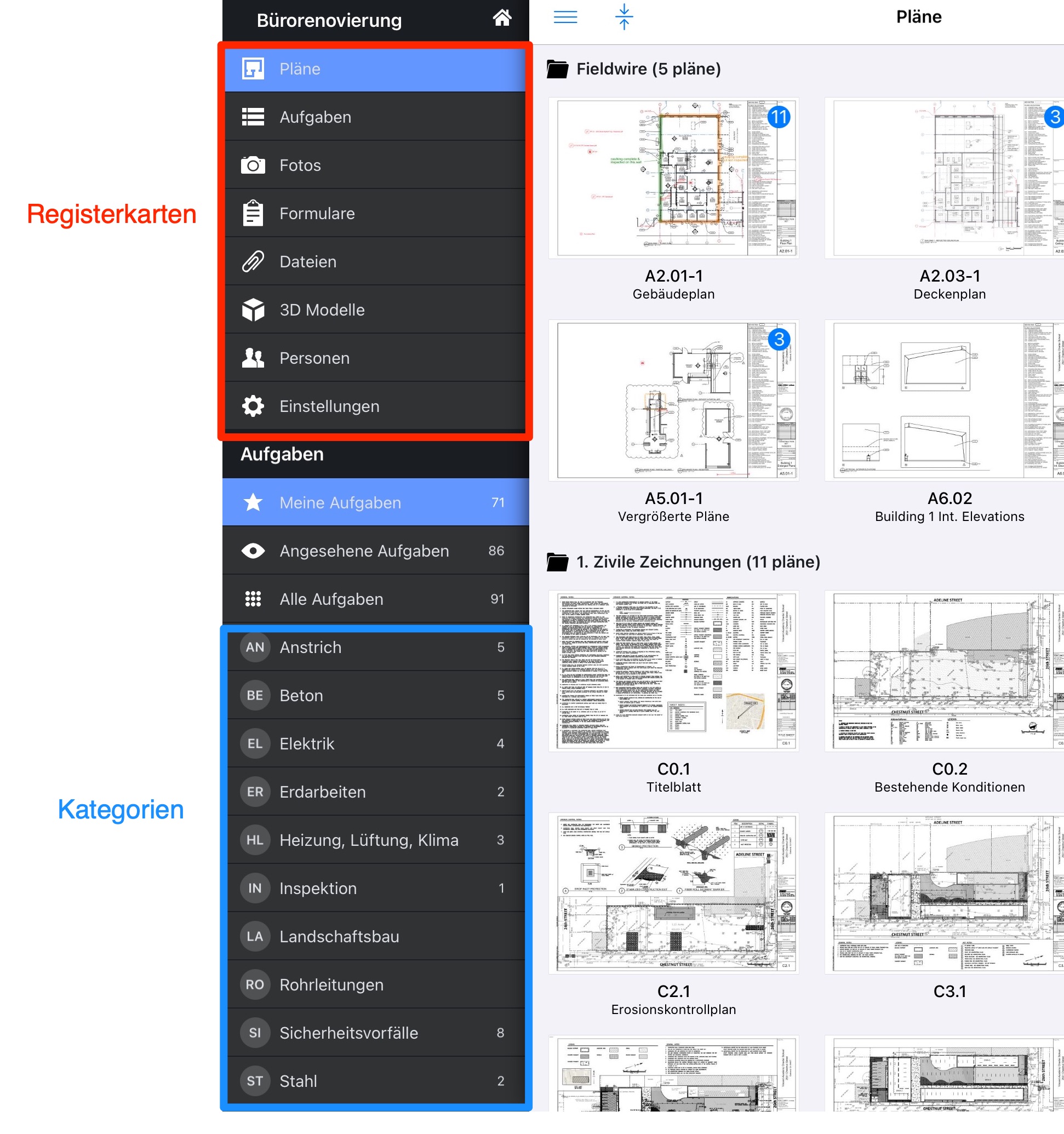Open Fotos with the camera icon
The width and height of the screenshot is (1064, 1134).
coord(253,165)
